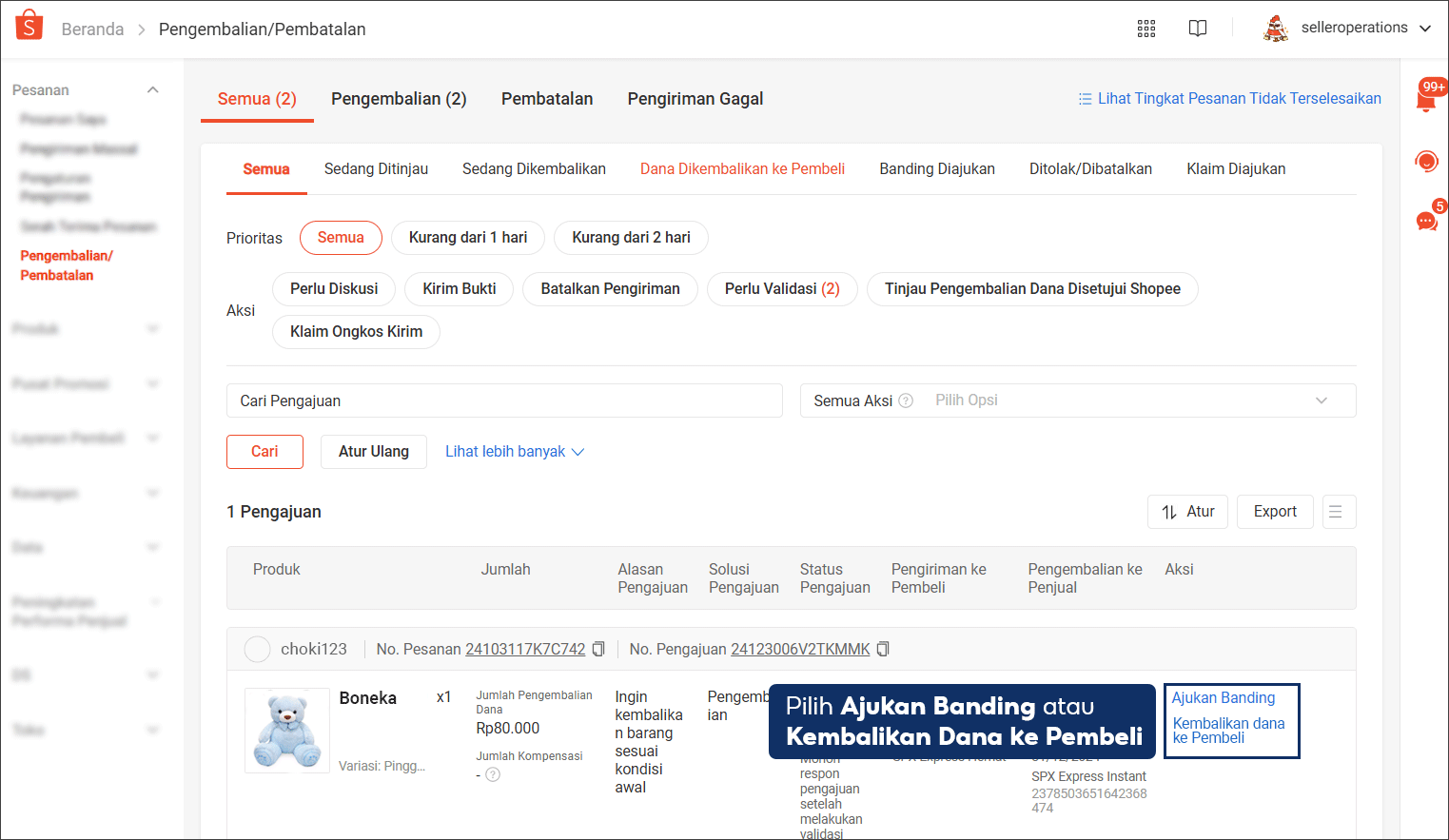This screenshot has height=840, width=1449.
Task: Toggle the Perlu Validasi action filter
Action: pos(781,289)
